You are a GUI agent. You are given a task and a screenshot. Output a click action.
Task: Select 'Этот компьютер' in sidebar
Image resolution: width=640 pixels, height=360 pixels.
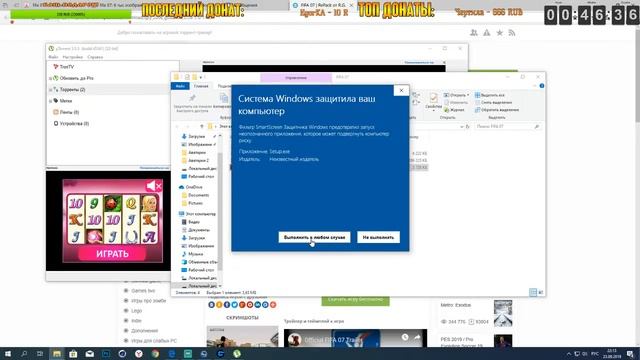click(x=197, y=214)
